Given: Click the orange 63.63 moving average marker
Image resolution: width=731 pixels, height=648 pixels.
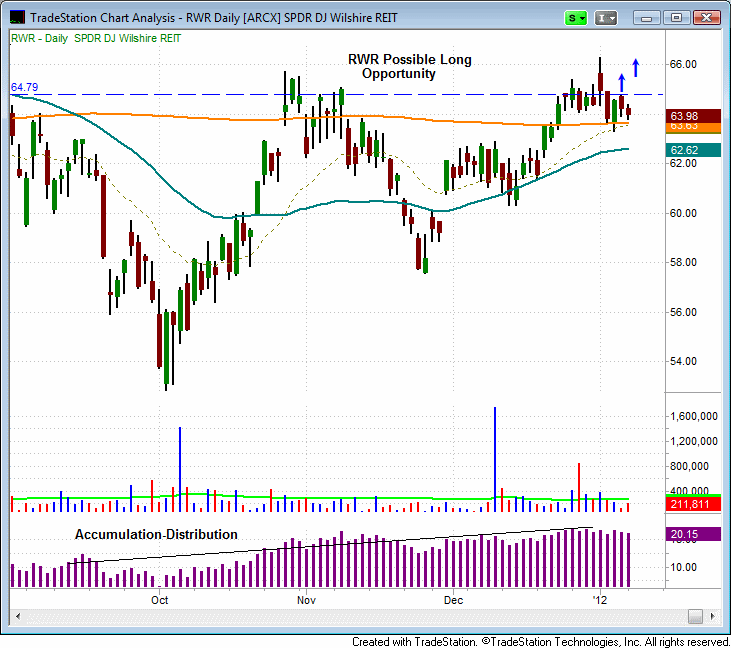Looking at the screenshot, I should [693, 127].
